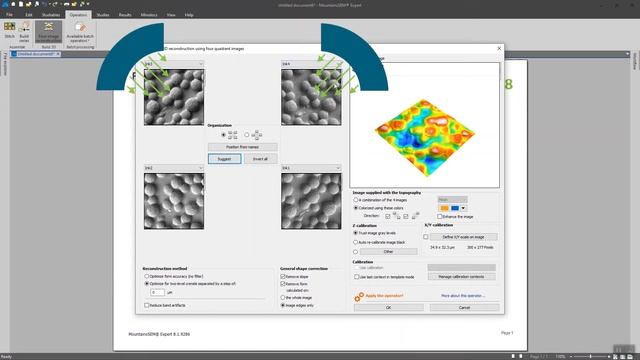The width and height of the screenshot is (640, 360).
Task: Enable Use last context in template mode
Action: (356, 277)
